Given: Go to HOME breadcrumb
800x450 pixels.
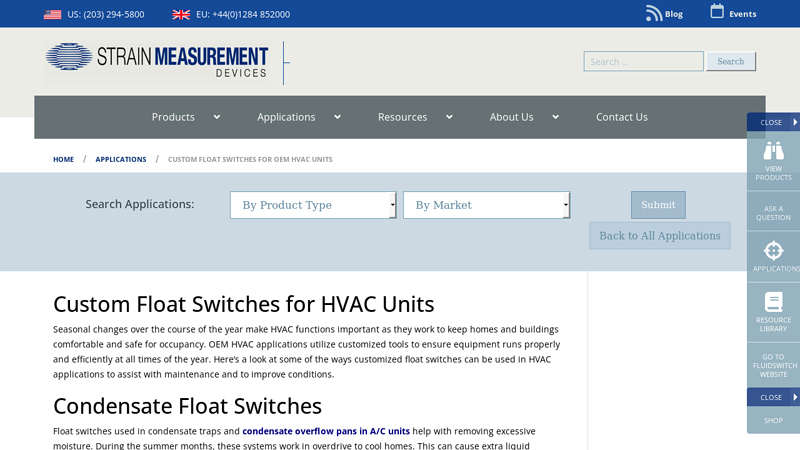Looking at the screenshot, I should [63, 159].
